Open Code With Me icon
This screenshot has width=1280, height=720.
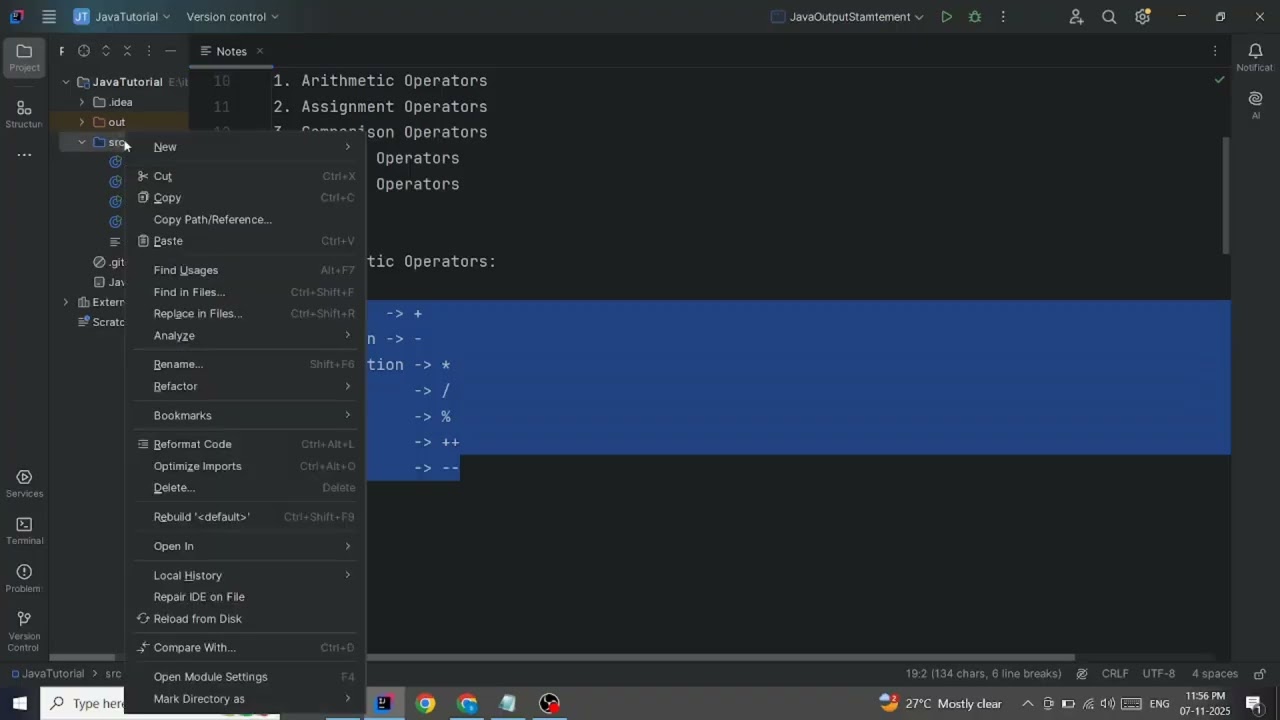click(1076, 17)
